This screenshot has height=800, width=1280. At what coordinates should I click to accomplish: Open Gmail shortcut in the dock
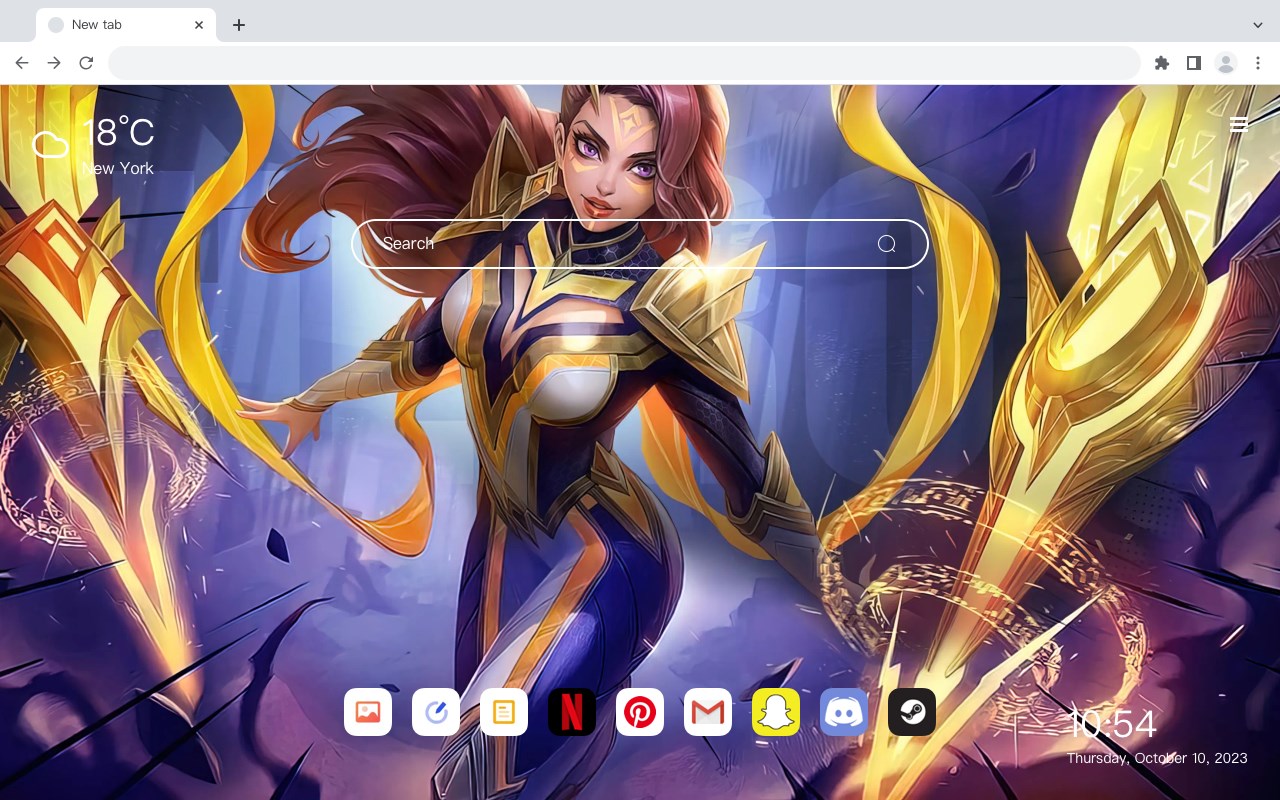(x=708, y=712)
